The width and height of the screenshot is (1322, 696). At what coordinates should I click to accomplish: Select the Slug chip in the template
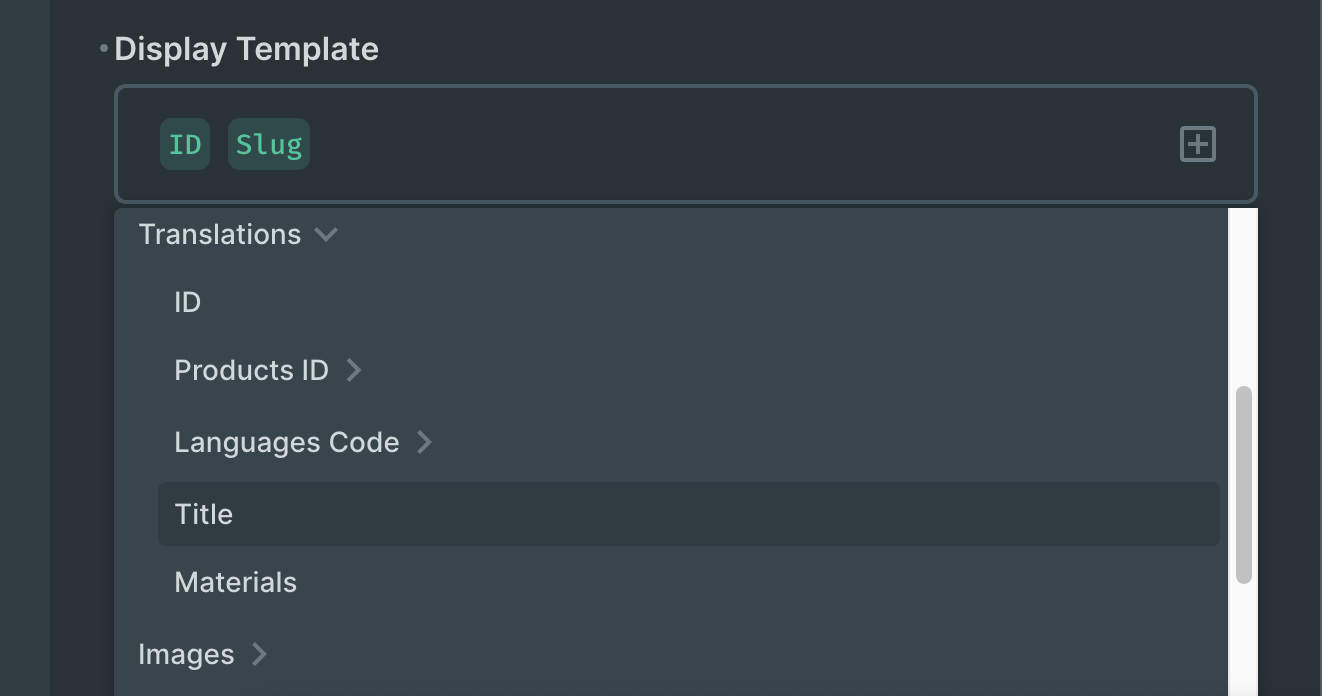[268, 144]
